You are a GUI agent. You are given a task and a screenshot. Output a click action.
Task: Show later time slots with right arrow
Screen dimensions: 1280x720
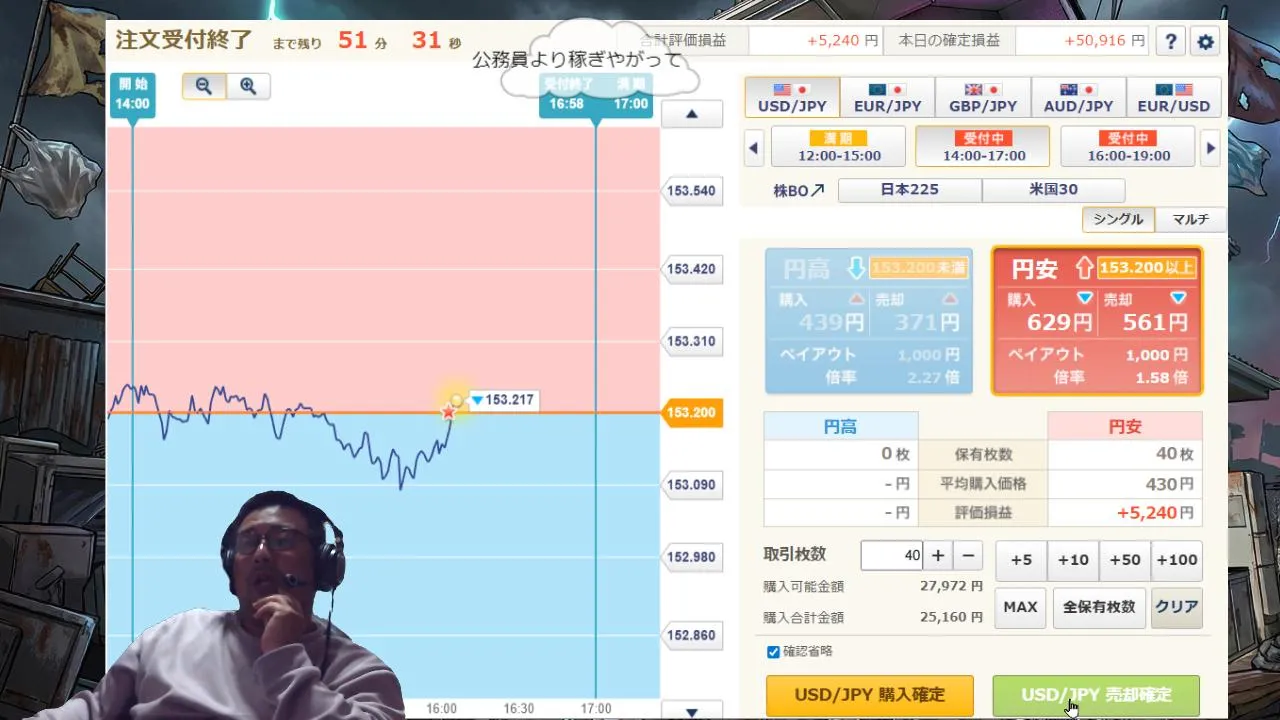(x=1211, y=148)
